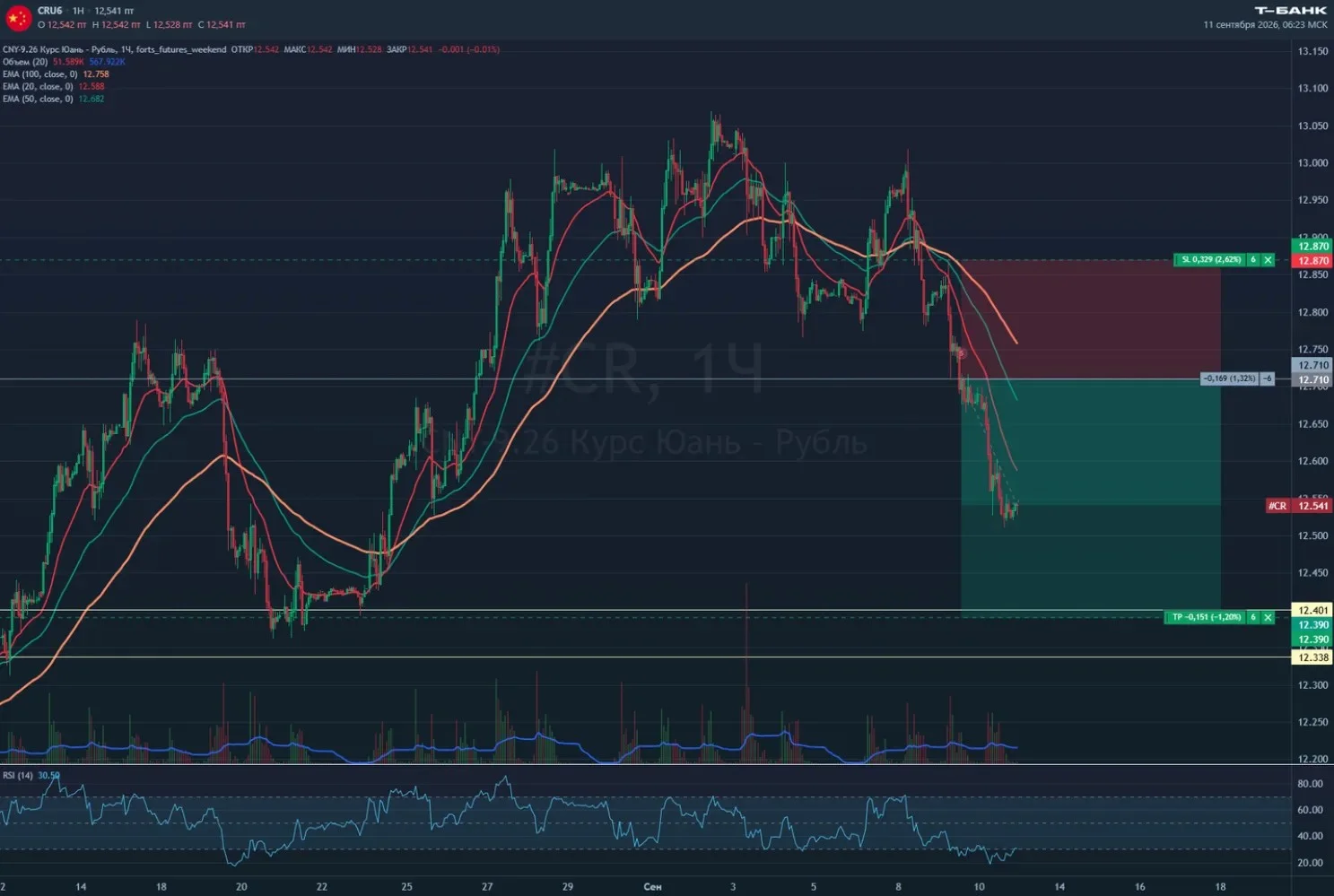This screenshot has width=1334, height=896.
Task: Click the quantity 6 on the TP label
Action: 1253,617
